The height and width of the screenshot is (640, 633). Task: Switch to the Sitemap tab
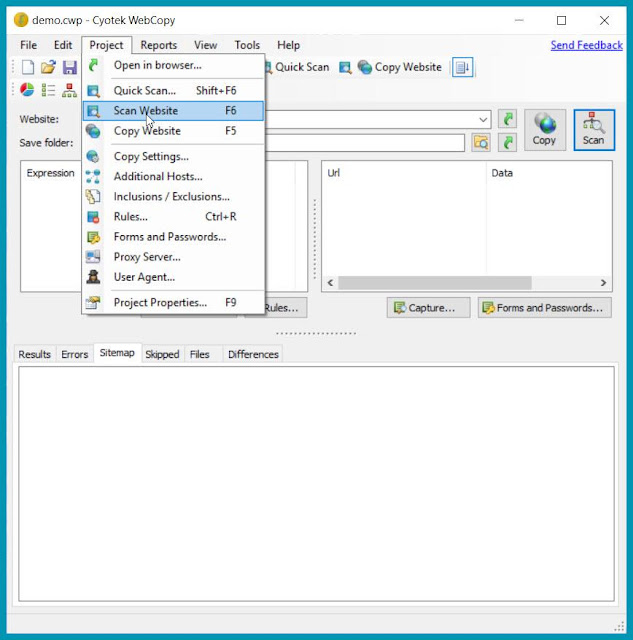click(x=117, y=353)
